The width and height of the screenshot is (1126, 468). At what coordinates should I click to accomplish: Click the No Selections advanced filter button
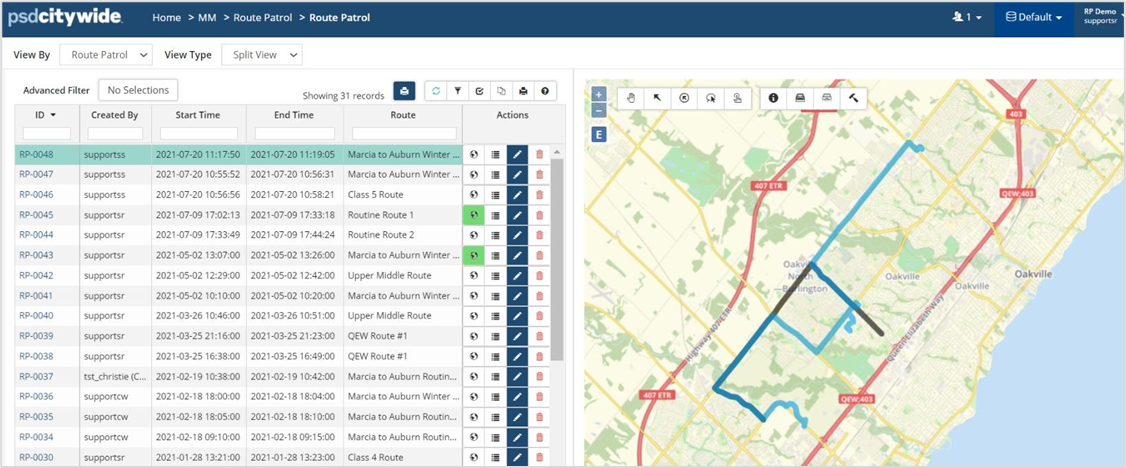(x=138, y=90)
